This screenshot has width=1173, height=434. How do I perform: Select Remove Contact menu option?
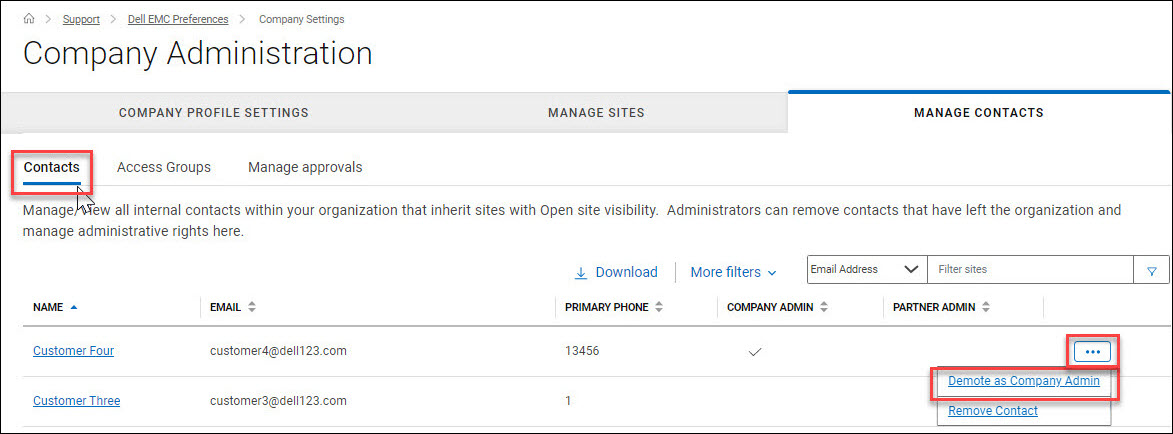pos(992,411)
